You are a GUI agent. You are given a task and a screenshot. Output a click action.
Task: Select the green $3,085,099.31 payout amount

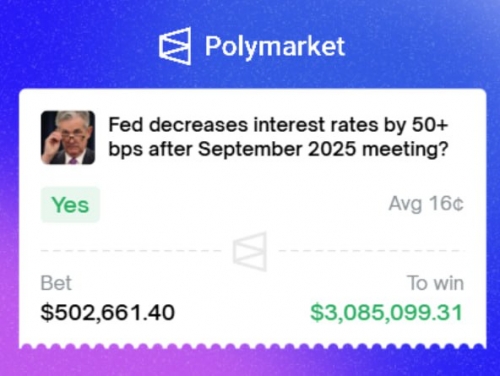(387, 313)
